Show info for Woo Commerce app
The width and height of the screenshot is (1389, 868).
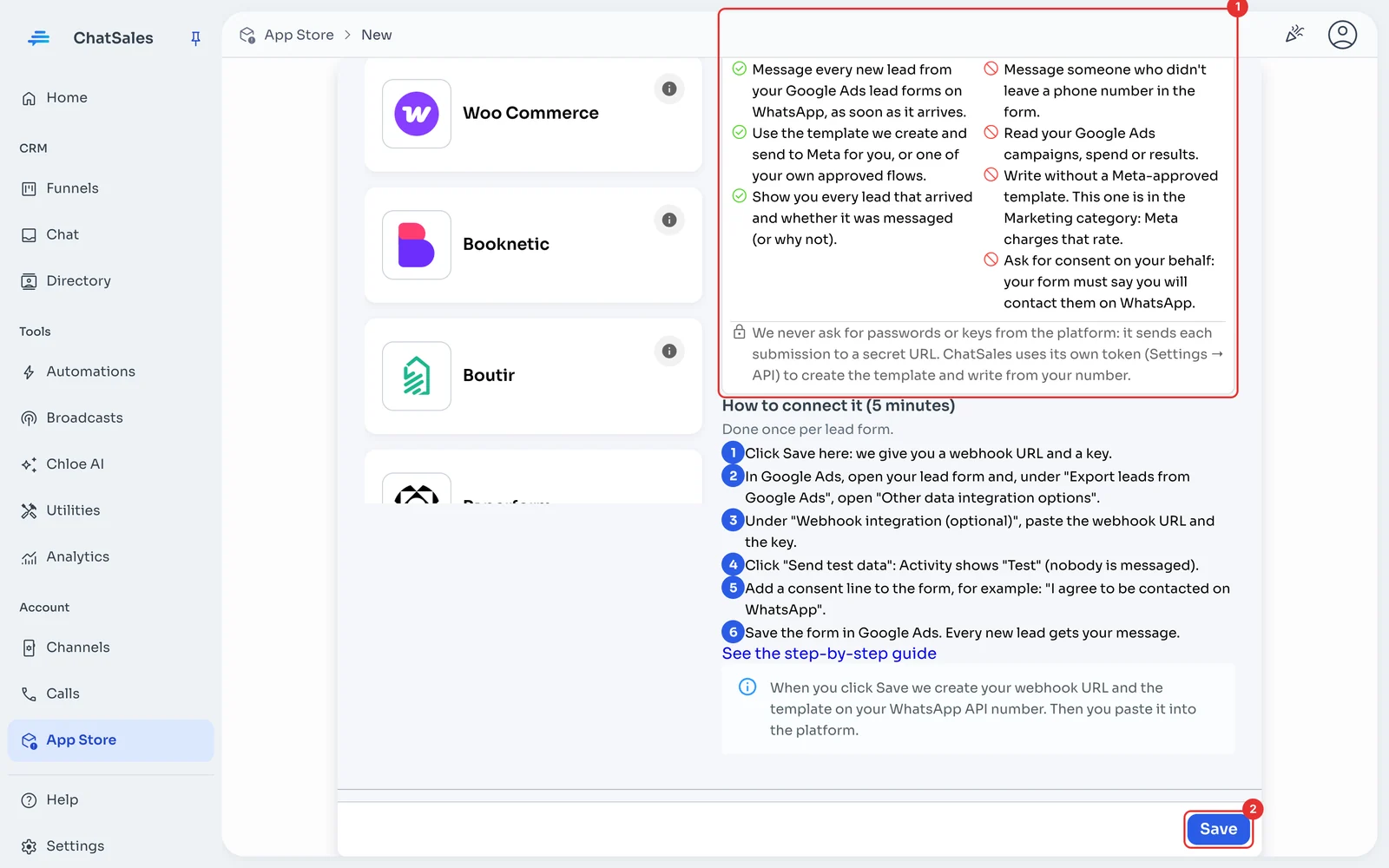[x=669, y=89]
